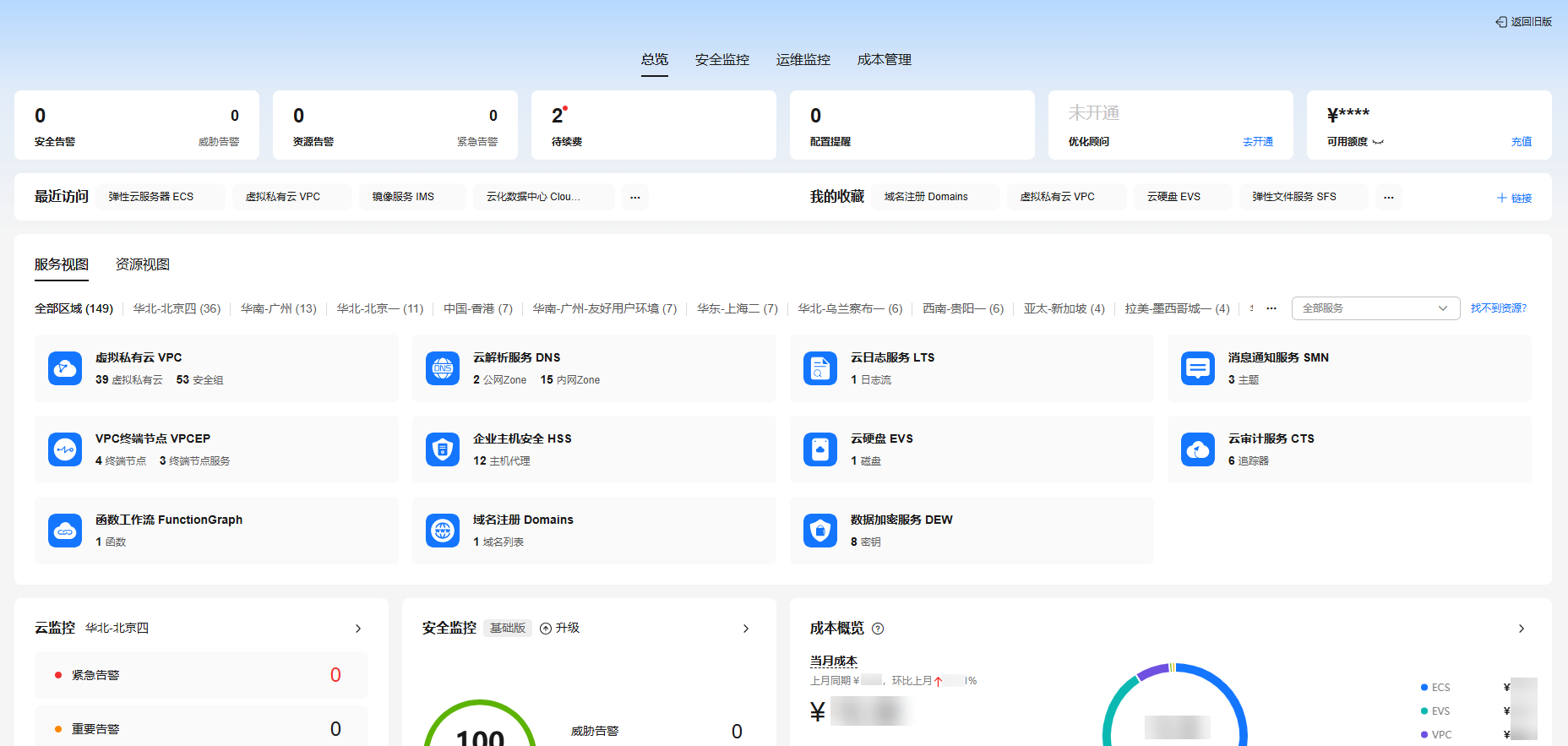
Task: Open recent 镜像服务 IMS shortcut
Action: point(413,197)
